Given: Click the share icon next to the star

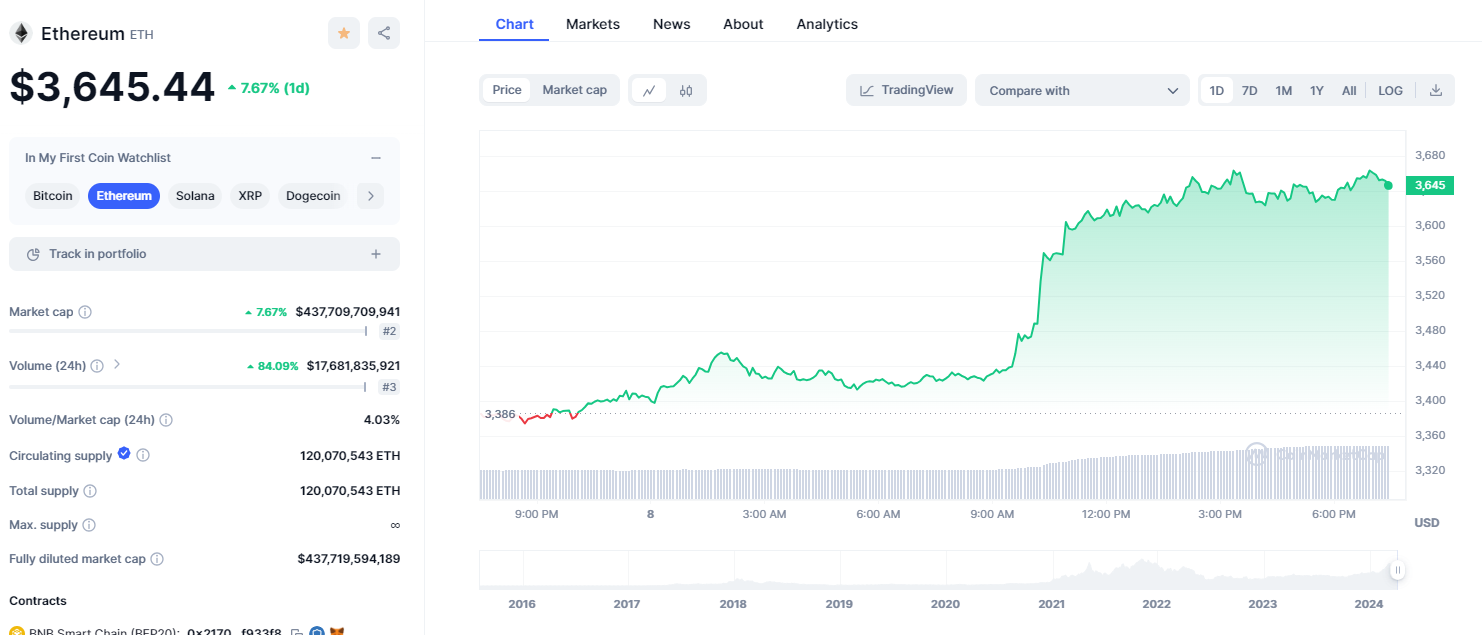Looking at the screenshot, I should point(384,33).
